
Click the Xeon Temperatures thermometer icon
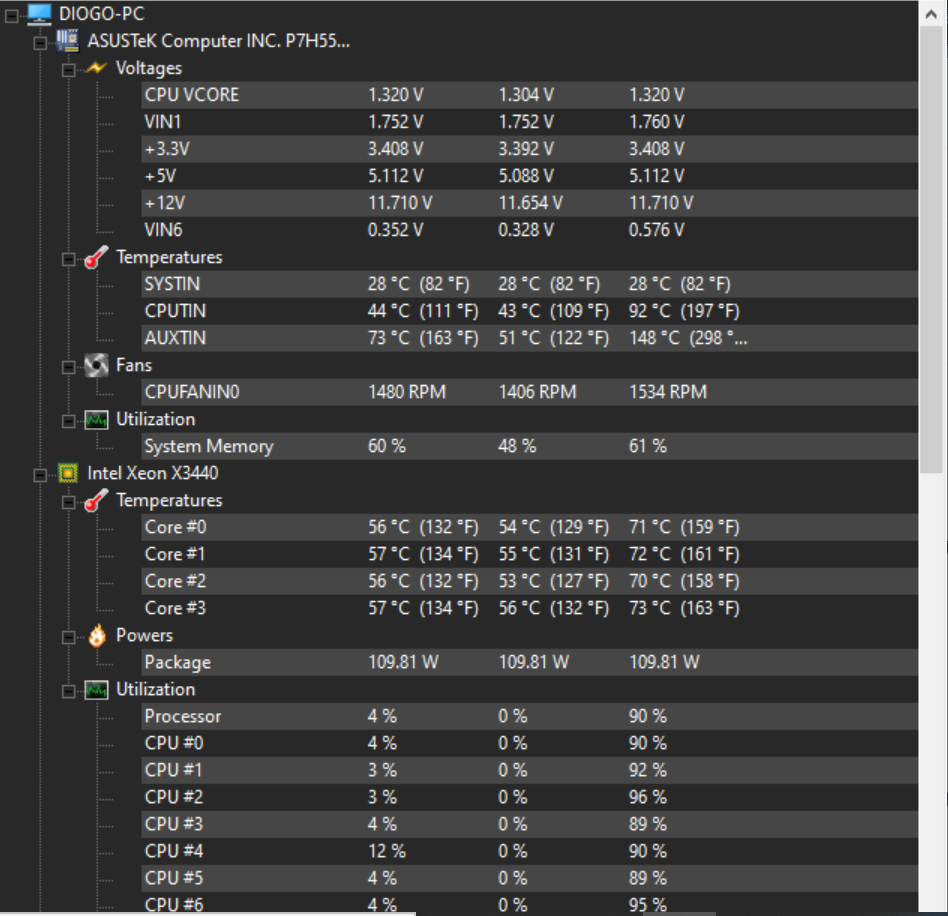pyautogui.click(x=96, y=500)
